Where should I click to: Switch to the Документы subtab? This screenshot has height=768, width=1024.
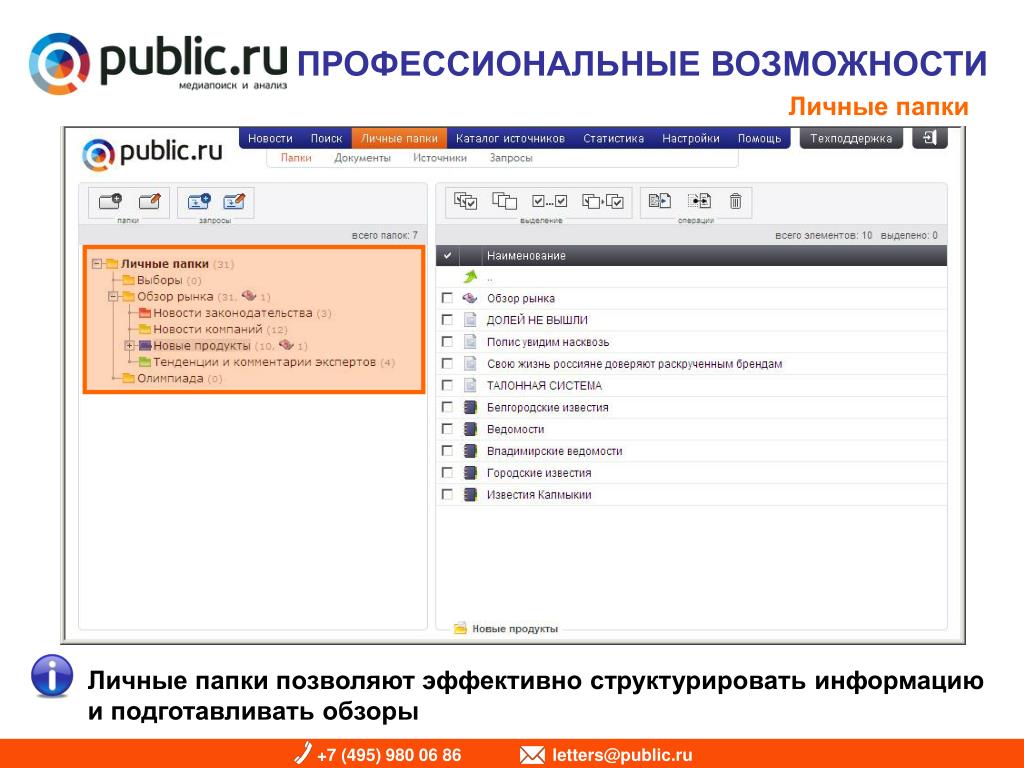pos(362,158)
